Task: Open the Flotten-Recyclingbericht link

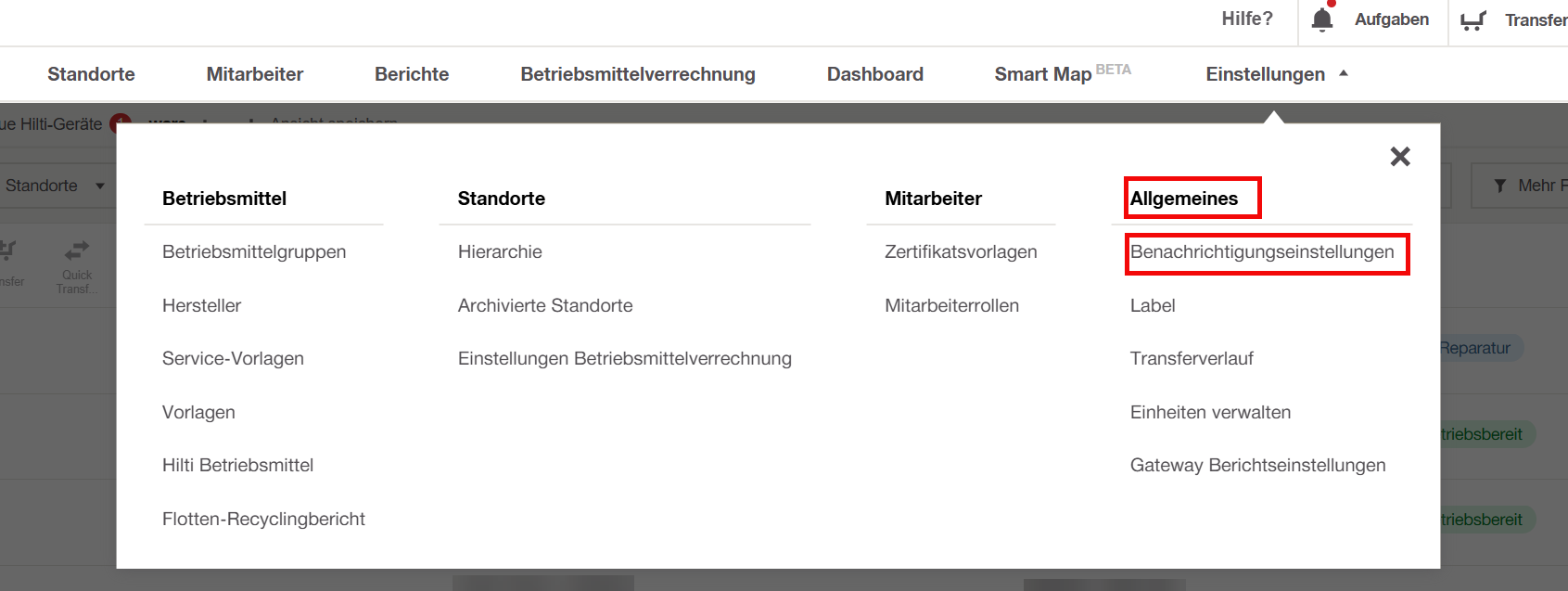Action: coord(263,519)
